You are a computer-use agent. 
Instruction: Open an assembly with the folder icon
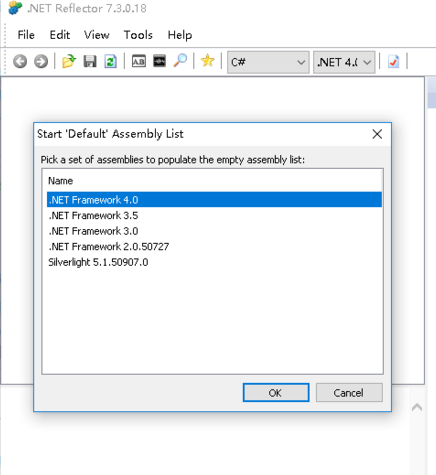pos(69,62)
